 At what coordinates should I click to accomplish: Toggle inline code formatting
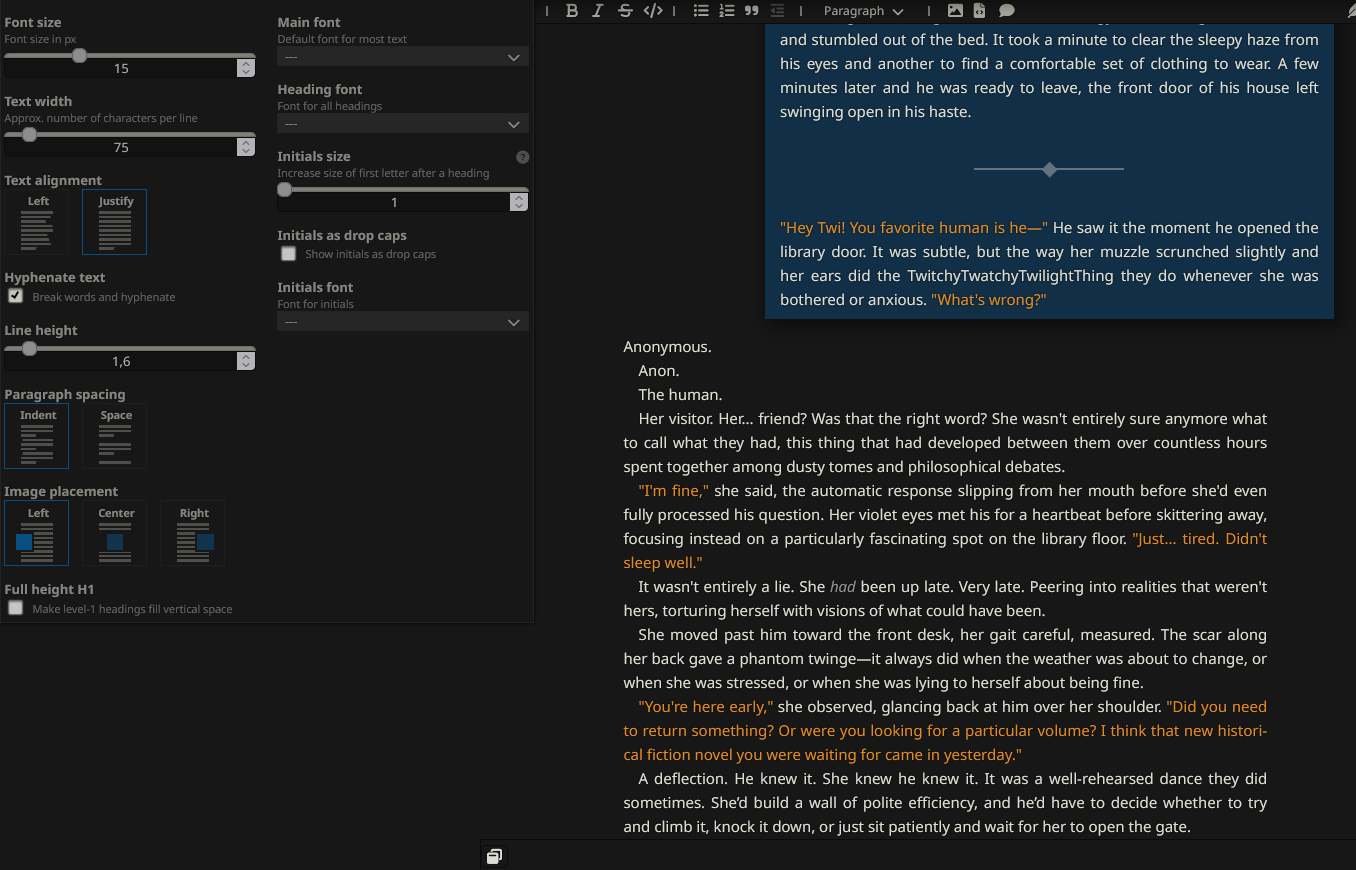(x=653, y=11)
